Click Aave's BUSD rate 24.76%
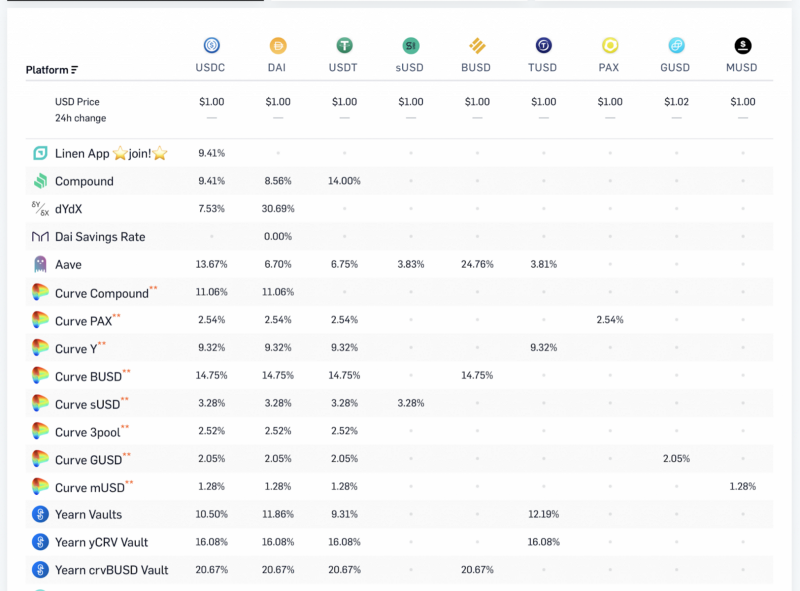800x591 pixels. 477,264
